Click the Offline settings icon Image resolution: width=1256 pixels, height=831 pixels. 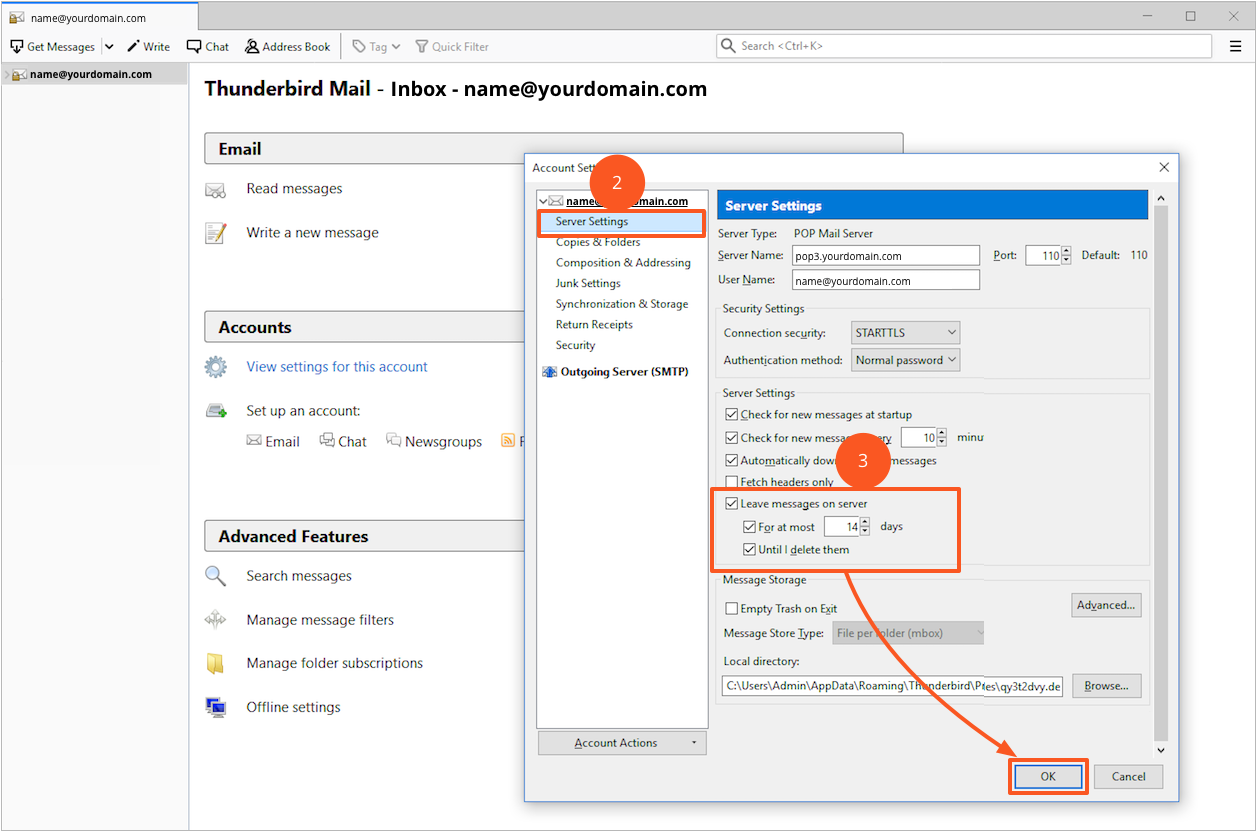pyautogui.click(x=215, y=707)
